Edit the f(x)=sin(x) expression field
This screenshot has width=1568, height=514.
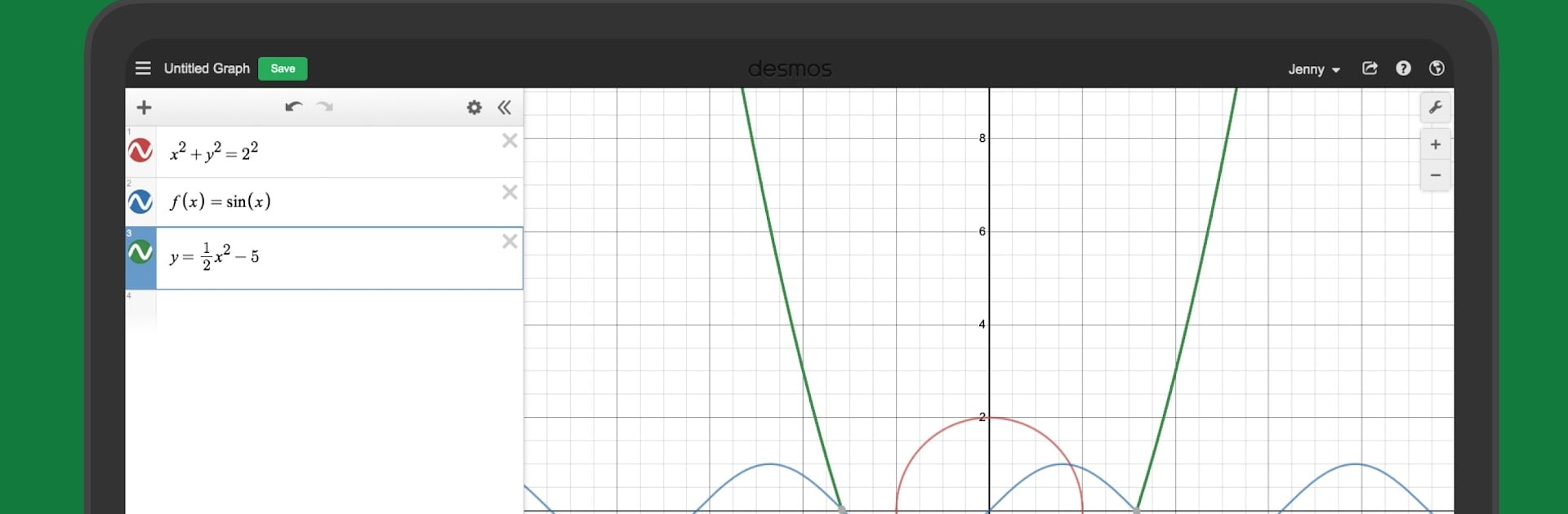[340, 202]
